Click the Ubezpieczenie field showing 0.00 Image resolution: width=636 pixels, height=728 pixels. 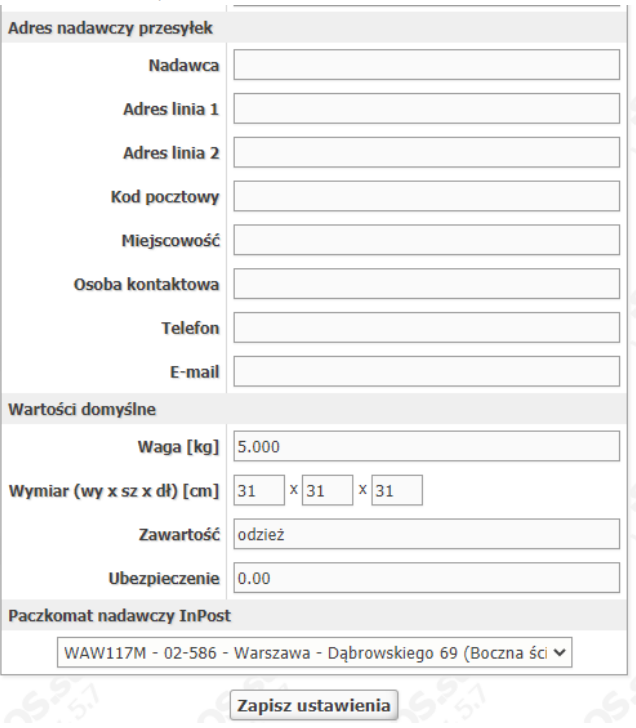coord(426,578)
